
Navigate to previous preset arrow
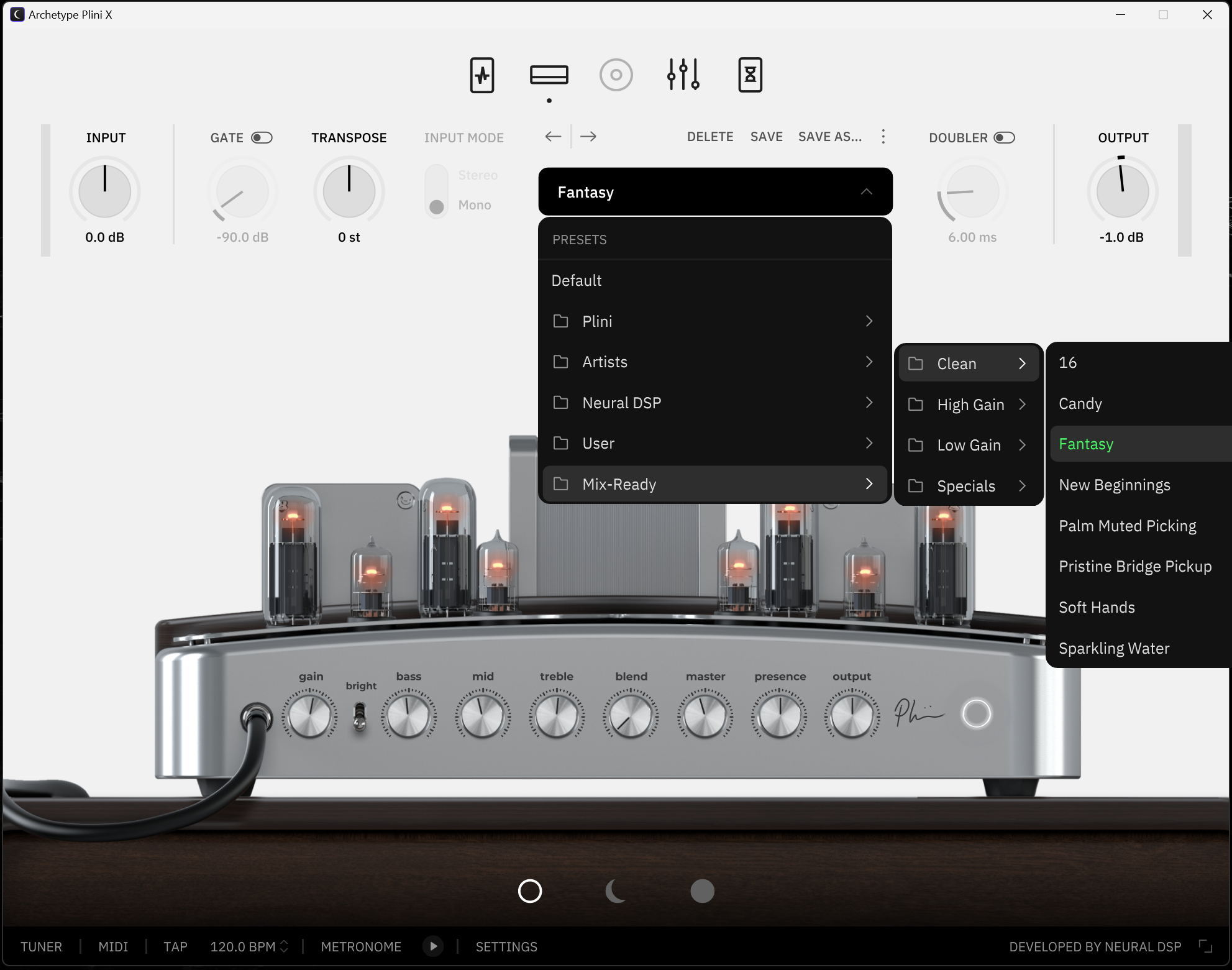(552, 138)
